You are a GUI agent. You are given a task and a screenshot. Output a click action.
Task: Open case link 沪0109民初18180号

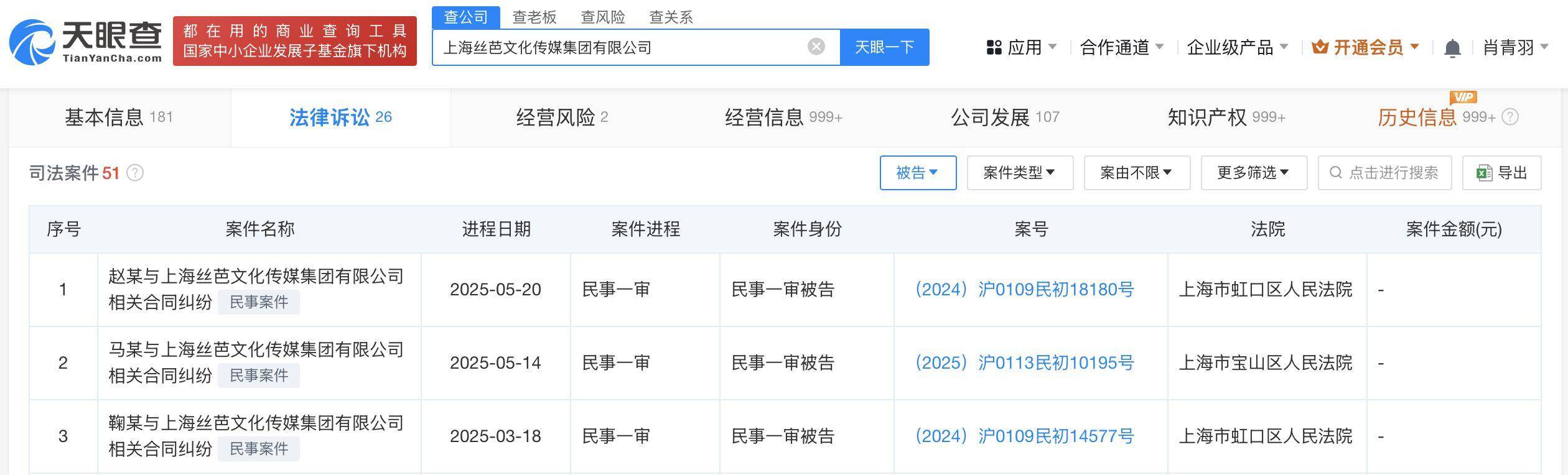click(1024, 289)
